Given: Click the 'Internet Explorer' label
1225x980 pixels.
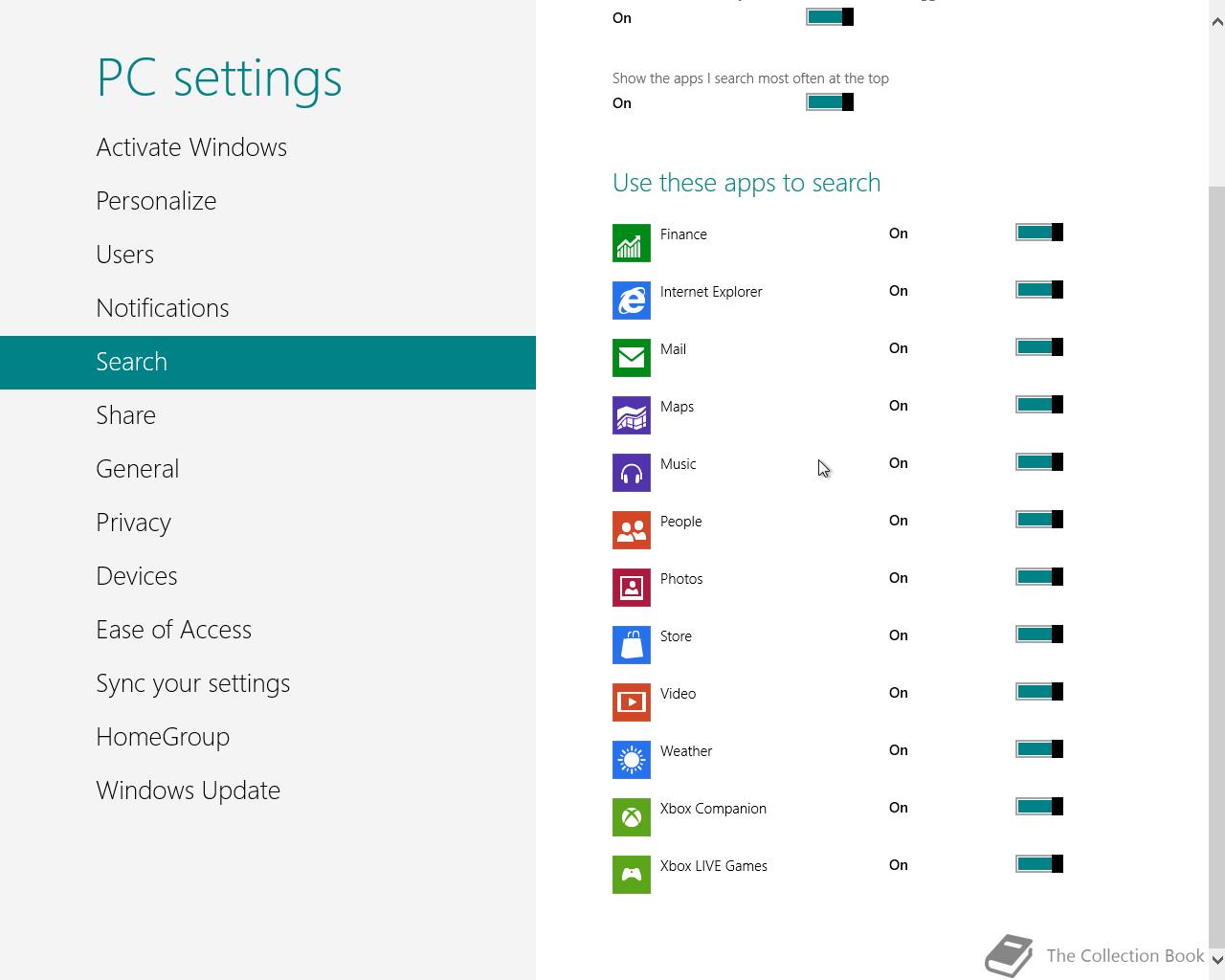Looking at the screenshot, I should pyautogui.click(x=711, y=292).
